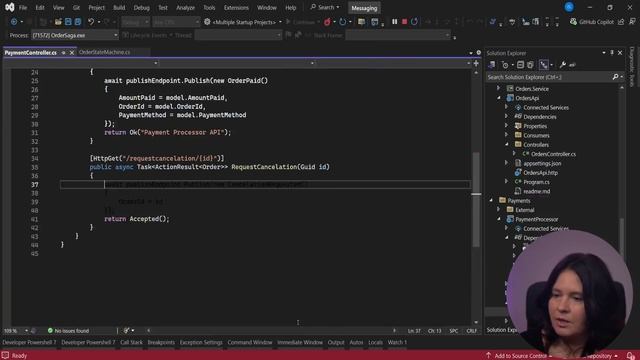Click the Visual Studio logo icon
The height and width of the screenshot is (360, 640).
(10, 7)
